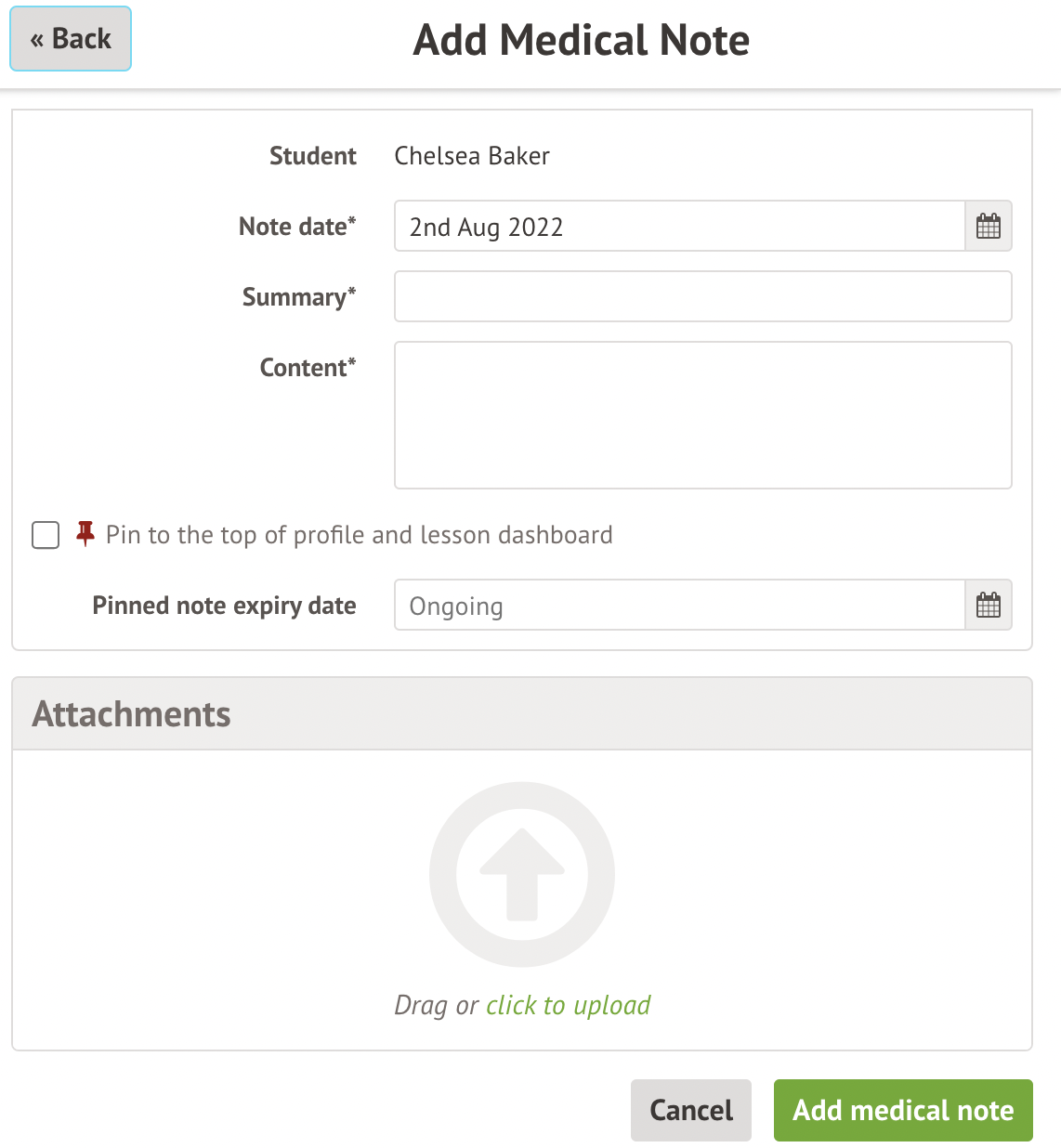
Task: Click the Ongoing expiry date field
Action: [x=678, y=606]
